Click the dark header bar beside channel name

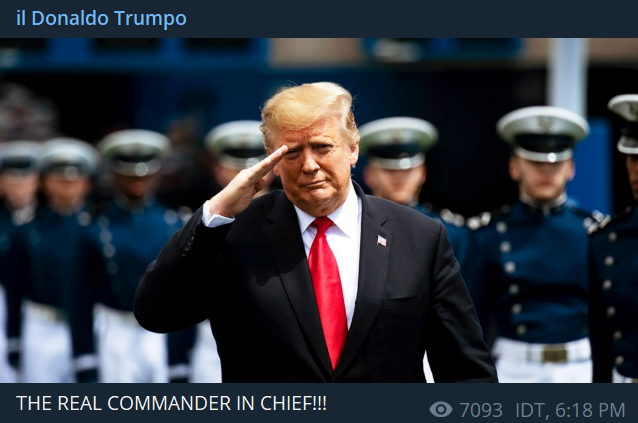(411, 19)
